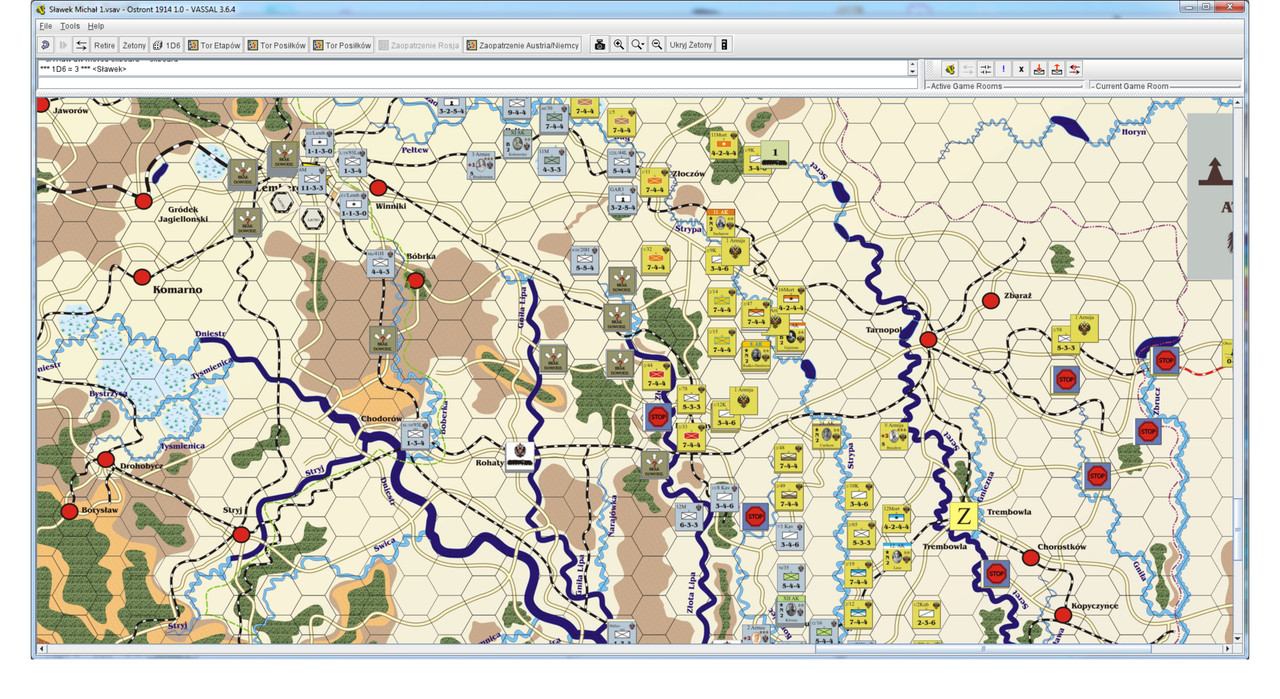Click the last toolbar icon after Ukryj Żetony
The image size is (1280, 699).
click(725, 45)
